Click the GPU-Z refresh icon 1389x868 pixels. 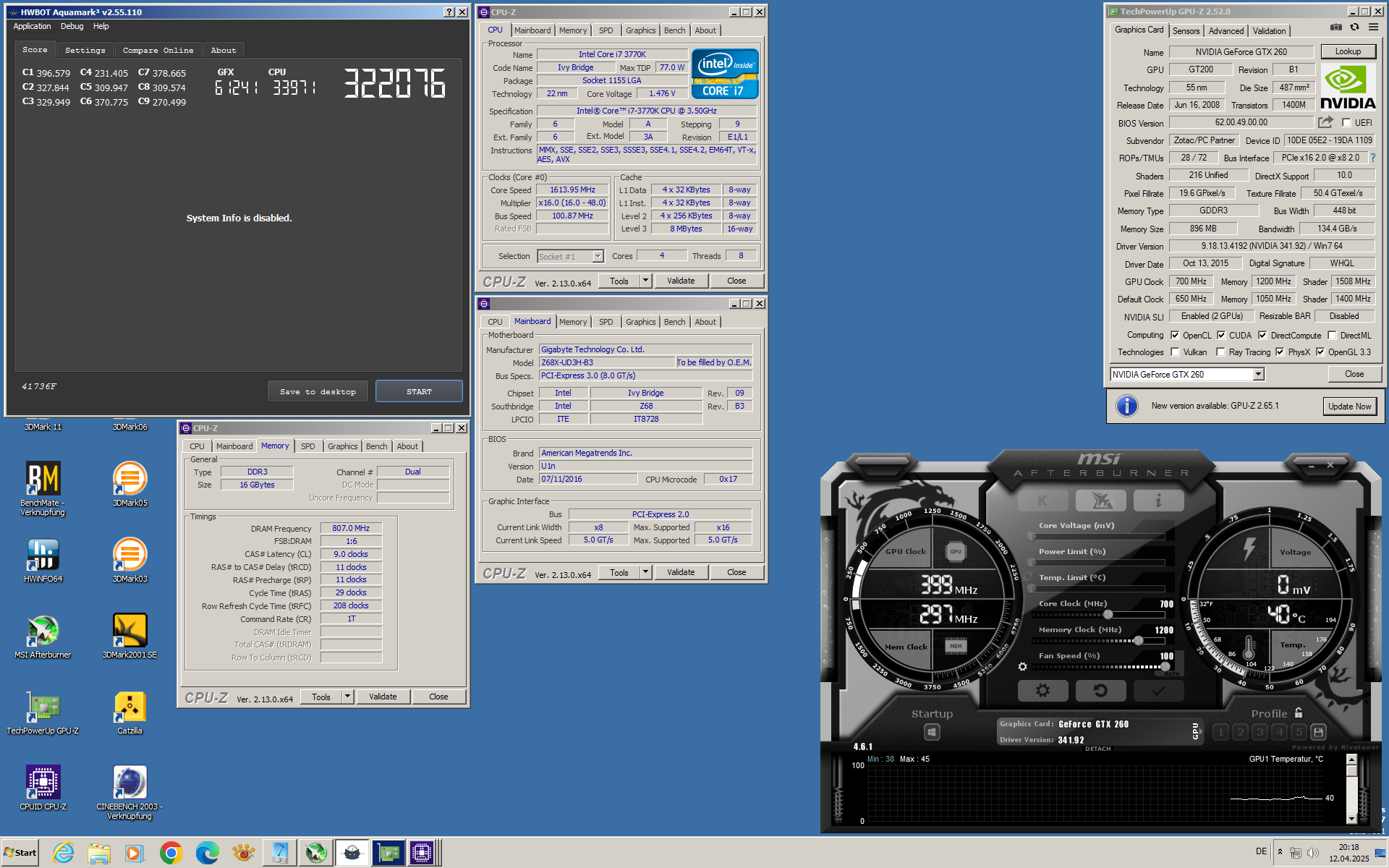[1354, 27]
